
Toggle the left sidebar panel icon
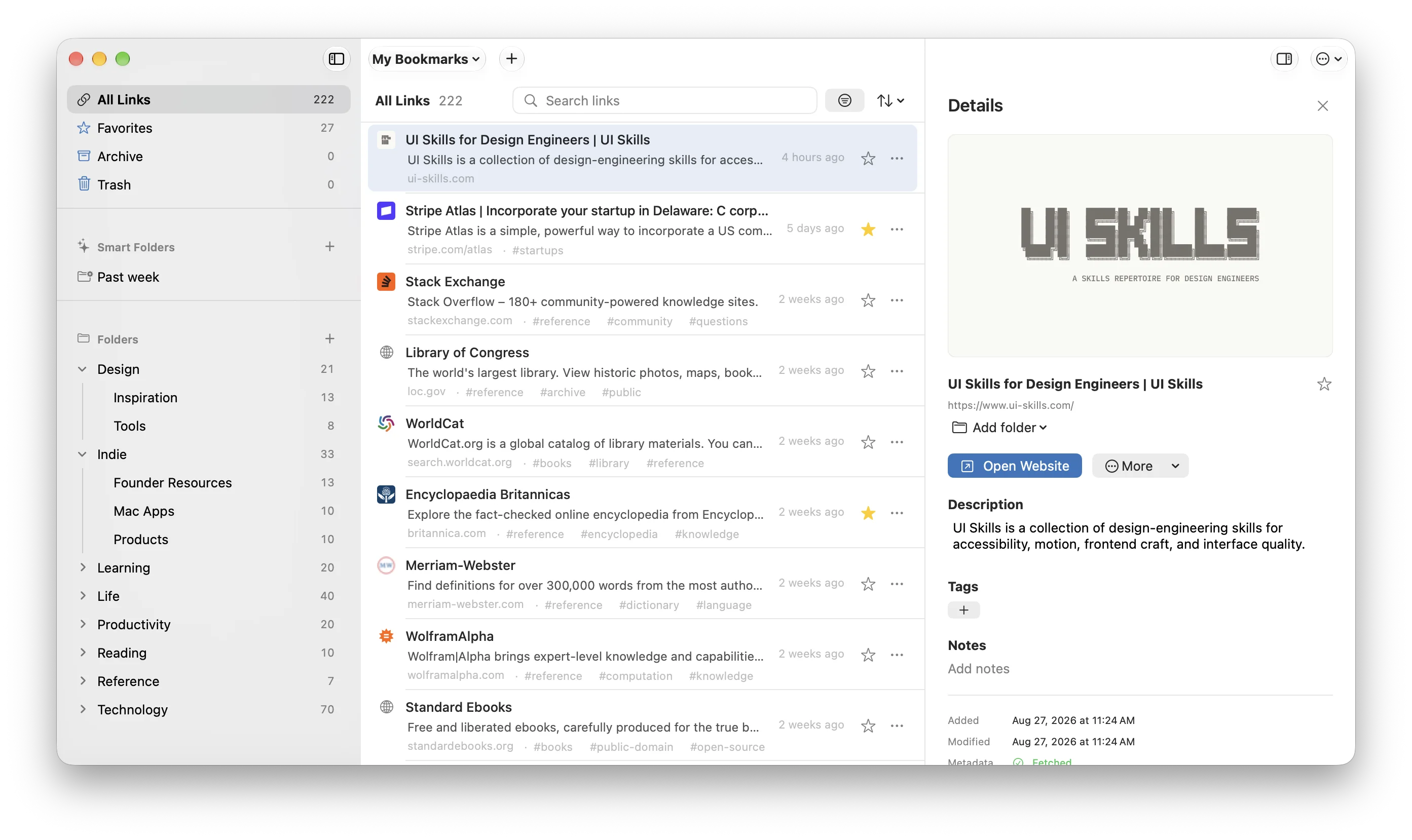pos(337,59)
